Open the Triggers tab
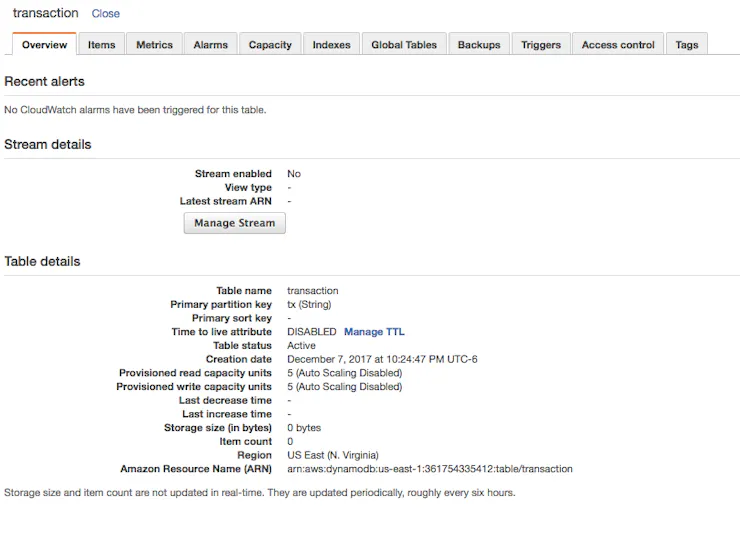Image resolution: width=740 pixels, height=540 pixels. (541, 44)
